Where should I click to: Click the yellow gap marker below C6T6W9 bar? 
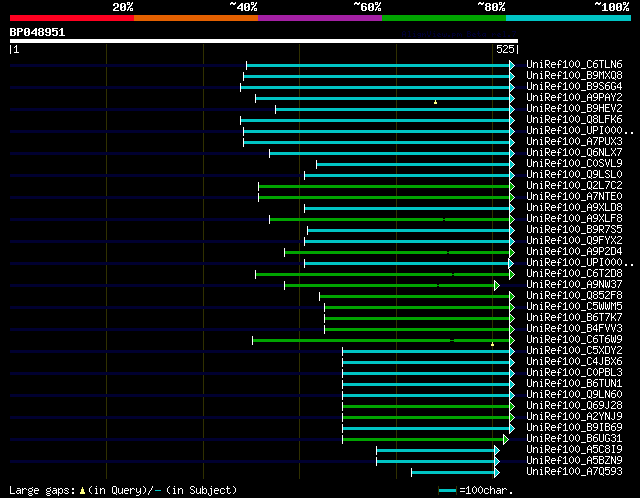coord(492,345)
